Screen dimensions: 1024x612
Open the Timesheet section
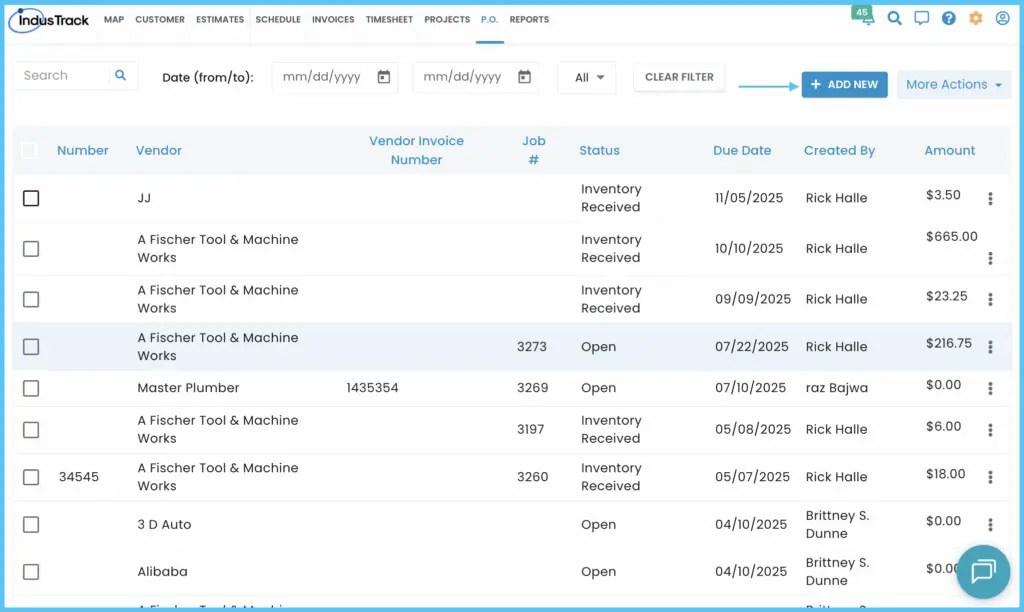(389, 20)
